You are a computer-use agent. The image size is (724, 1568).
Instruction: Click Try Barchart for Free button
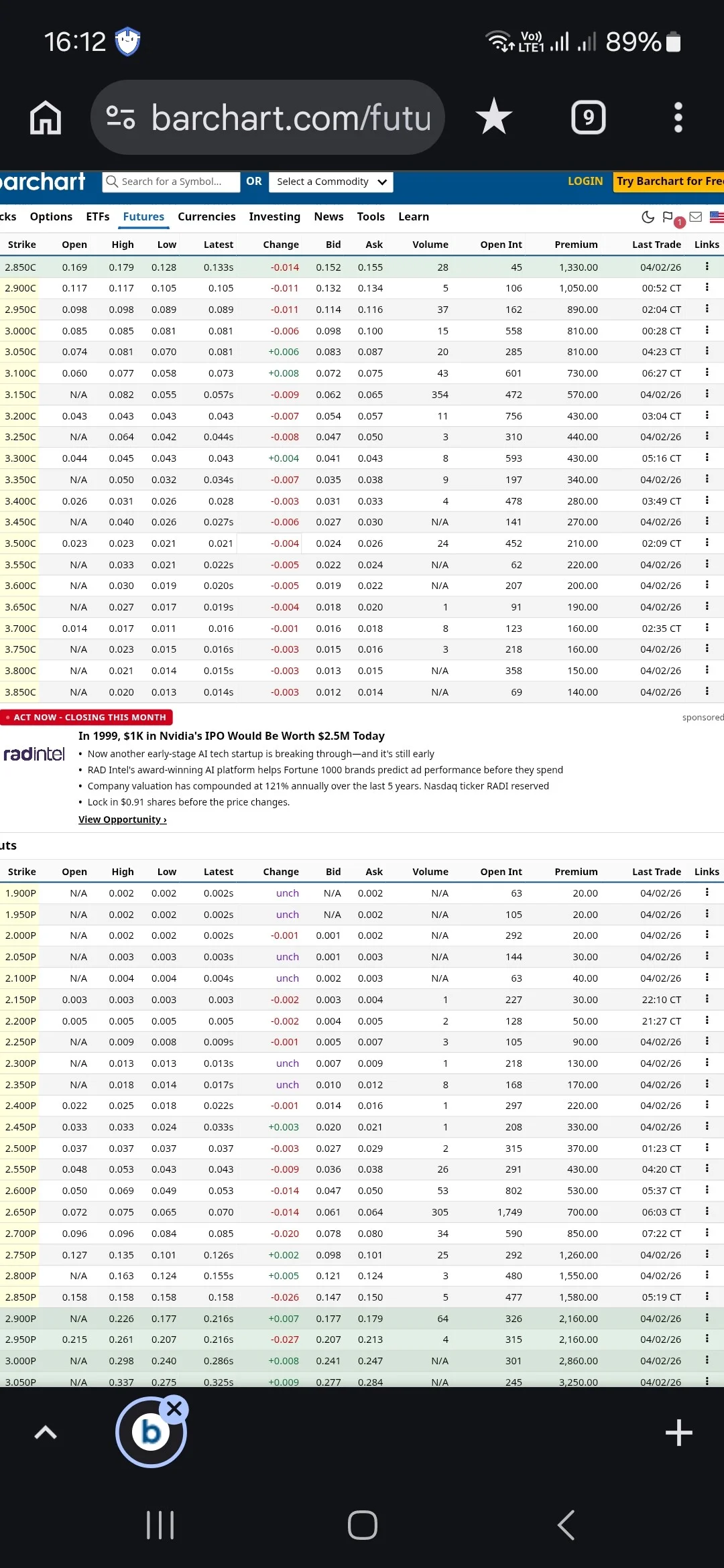[669, 181]
